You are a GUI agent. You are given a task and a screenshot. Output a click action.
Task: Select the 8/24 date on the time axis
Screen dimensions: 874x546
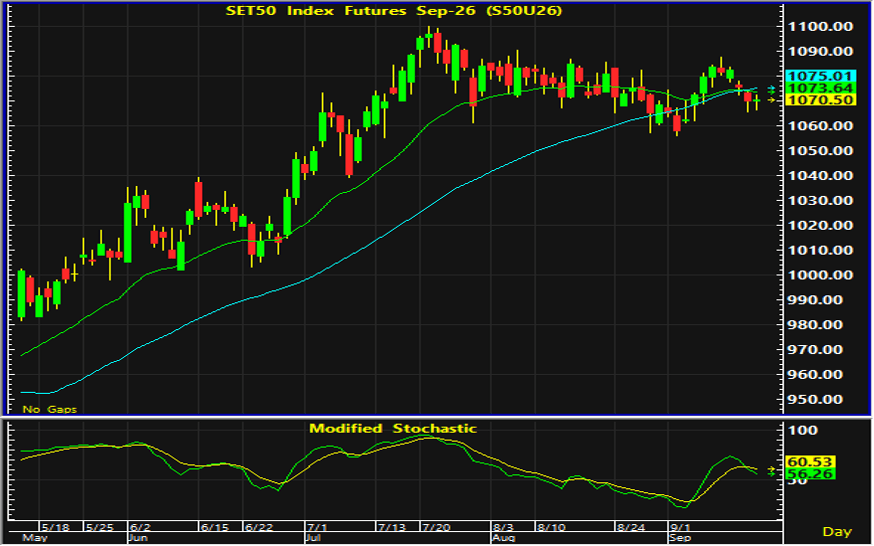tap(630, 527)
